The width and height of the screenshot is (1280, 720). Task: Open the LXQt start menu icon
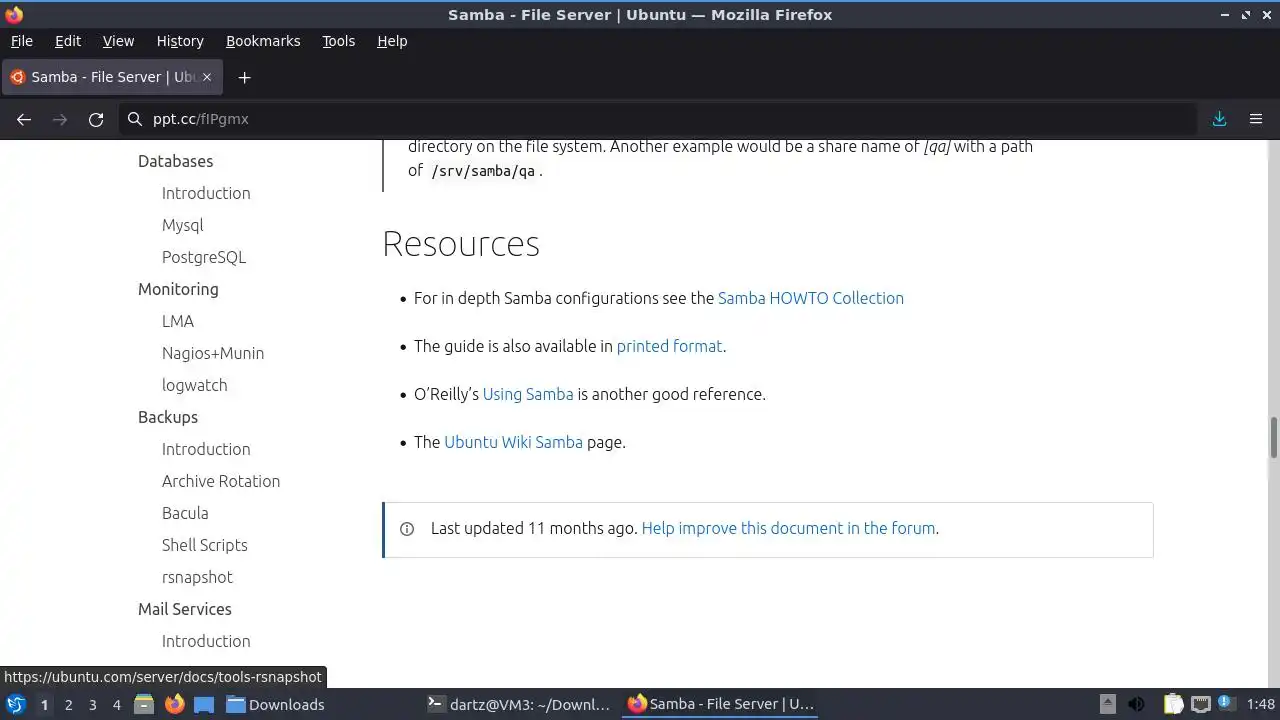15,704
